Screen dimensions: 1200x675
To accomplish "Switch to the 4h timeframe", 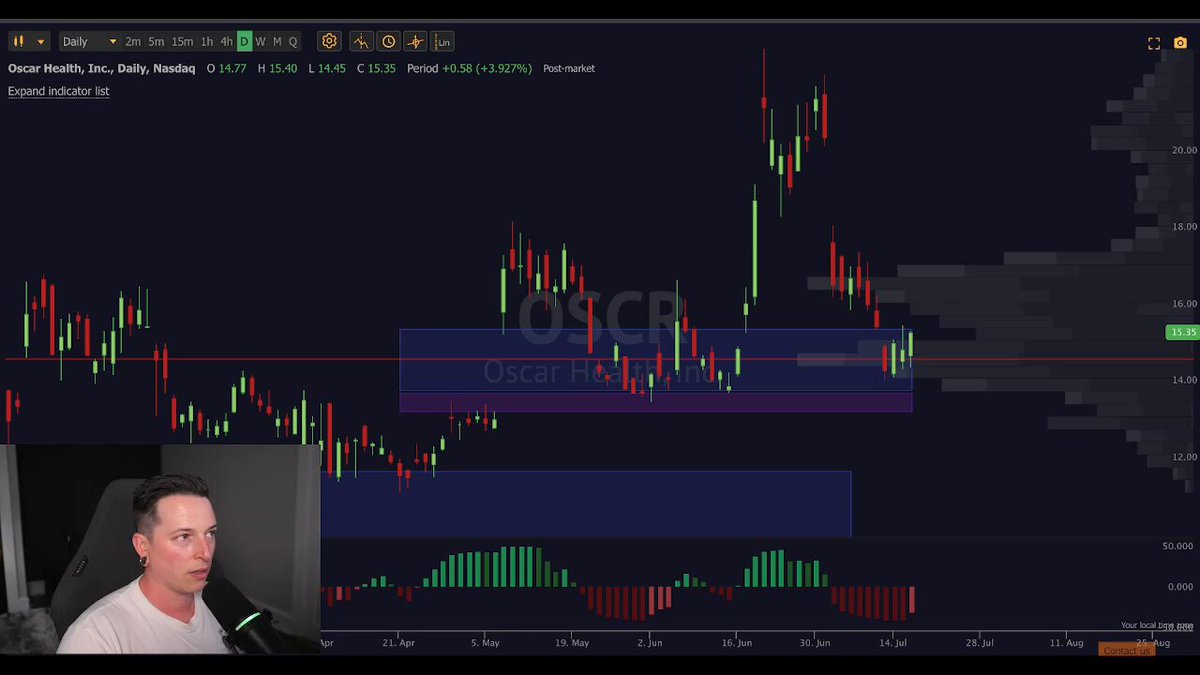I will (x=227, y=42).
